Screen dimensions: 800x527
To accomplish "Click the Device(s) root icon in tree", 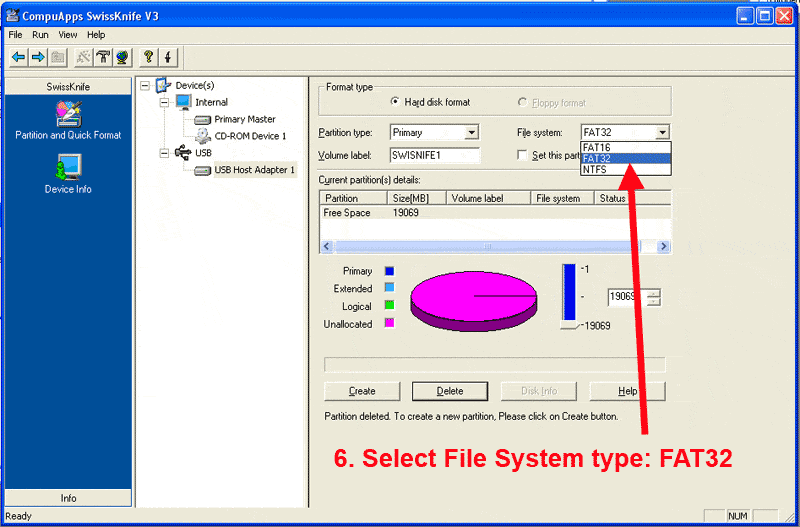I will [163, 85].
